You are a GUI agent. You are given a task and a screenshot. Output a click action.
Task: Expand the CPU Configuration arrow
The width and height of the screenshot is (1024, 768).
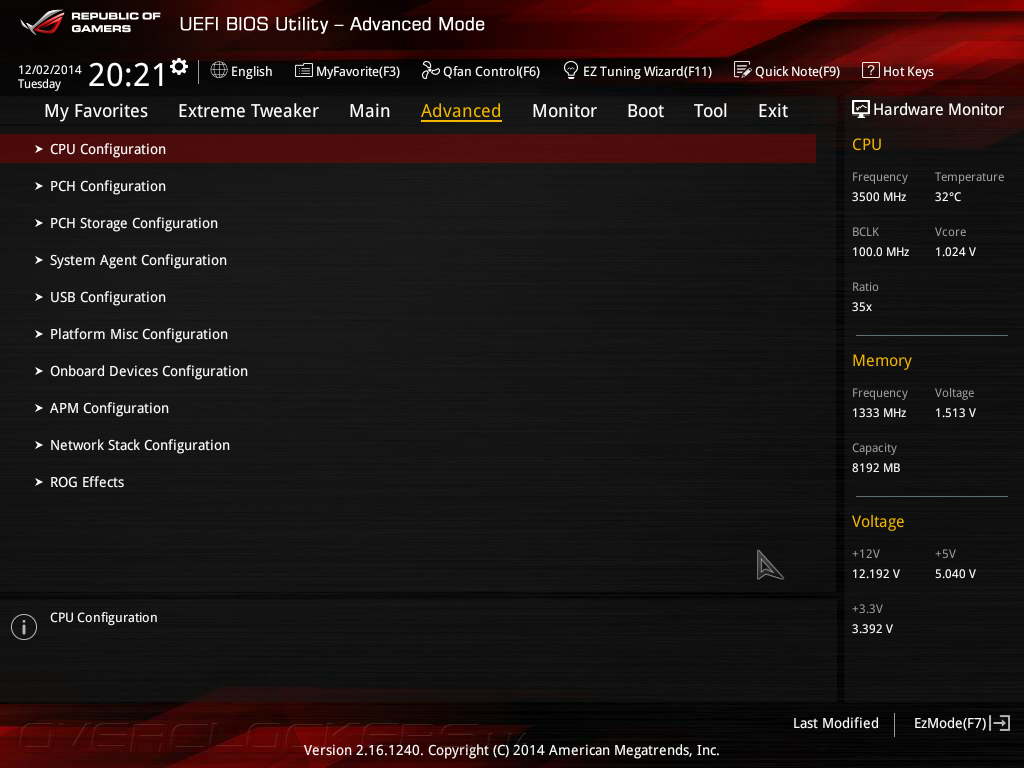pyautogui.click(x=39, y=149)
